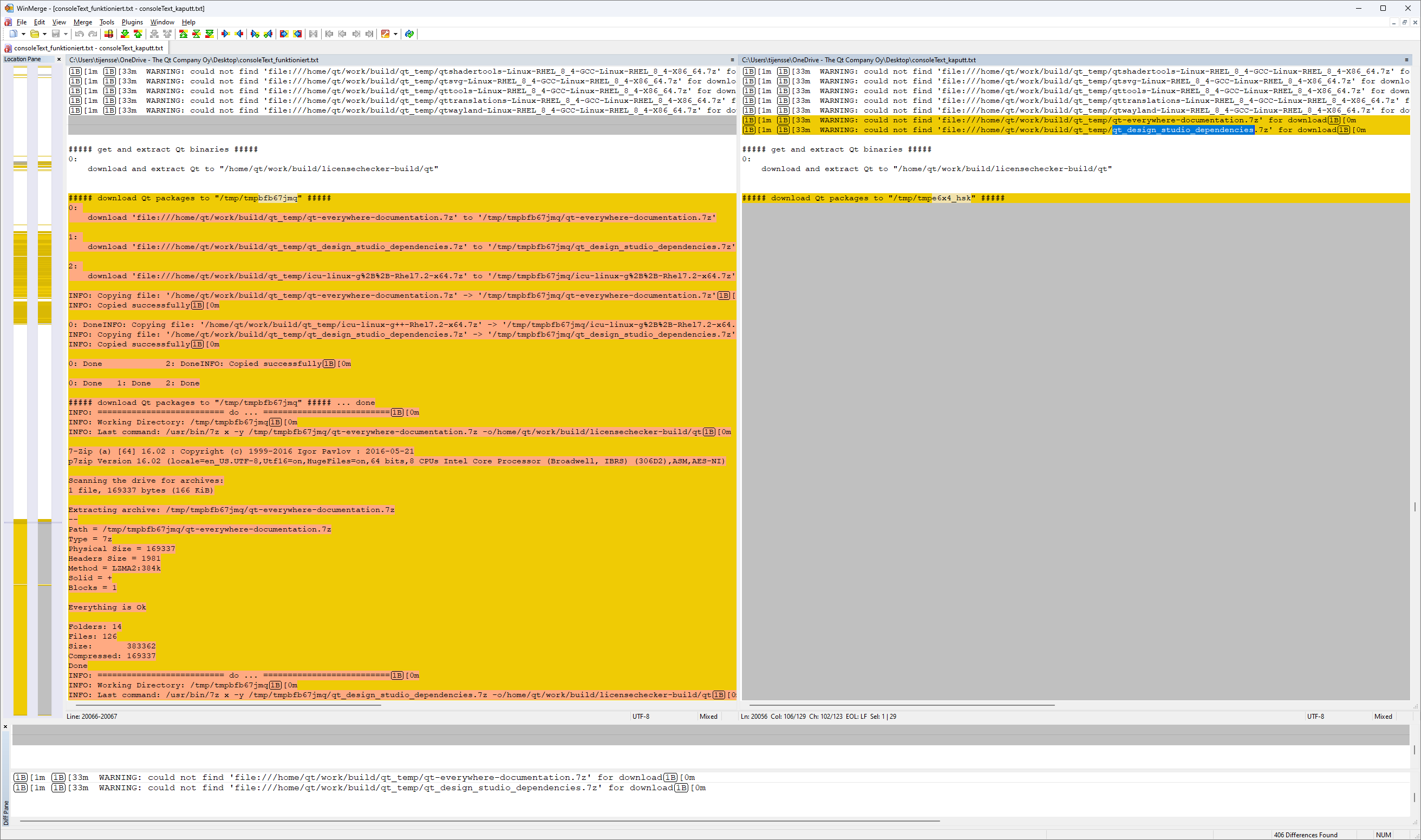Minimize the inner document window

(x=1394, y=22)
